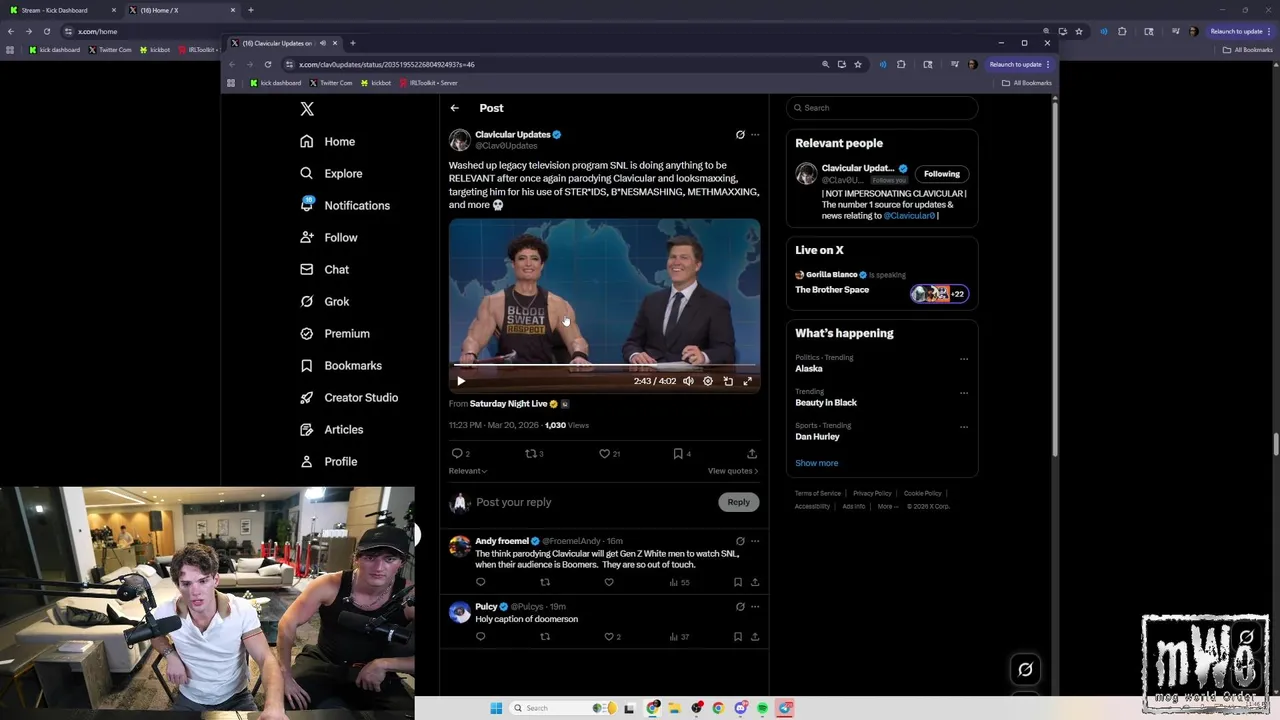Open Windows Start menu
Viewport: 1280px width, 720px height.
point(496,708)
